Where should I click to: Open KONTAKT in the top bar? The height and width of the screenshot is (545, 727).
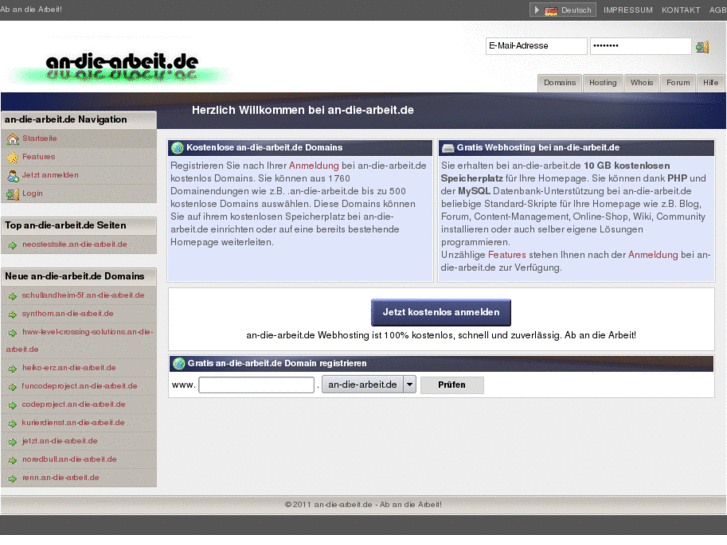pyautogui.click(x=680, y=10)
